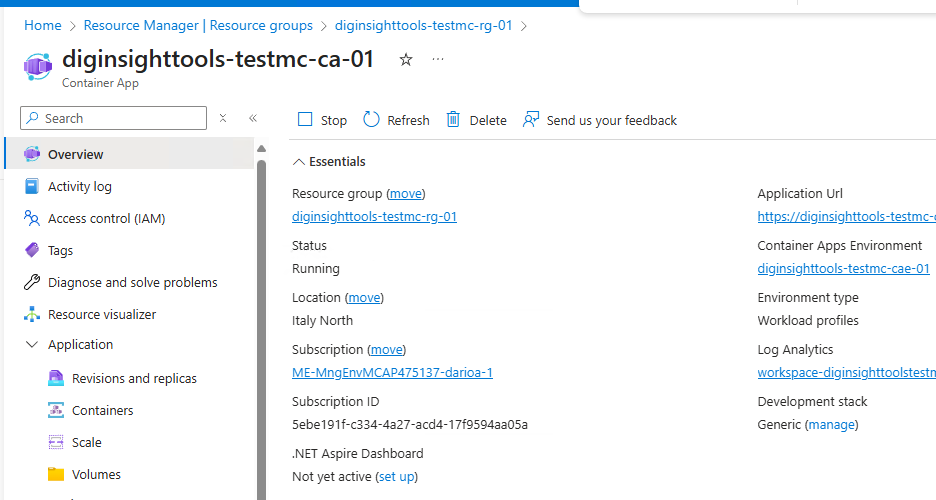Click the sidebar vertical scrollbar

click(262, 320)
